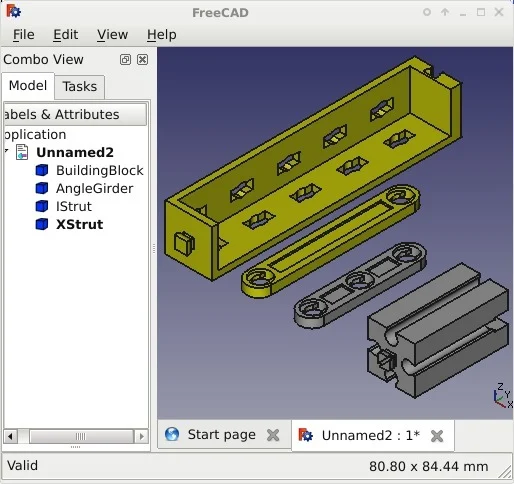This screenshot has height=484, width=514.
Task: Select XStrut in the model tree
Action: pos(80,224)
